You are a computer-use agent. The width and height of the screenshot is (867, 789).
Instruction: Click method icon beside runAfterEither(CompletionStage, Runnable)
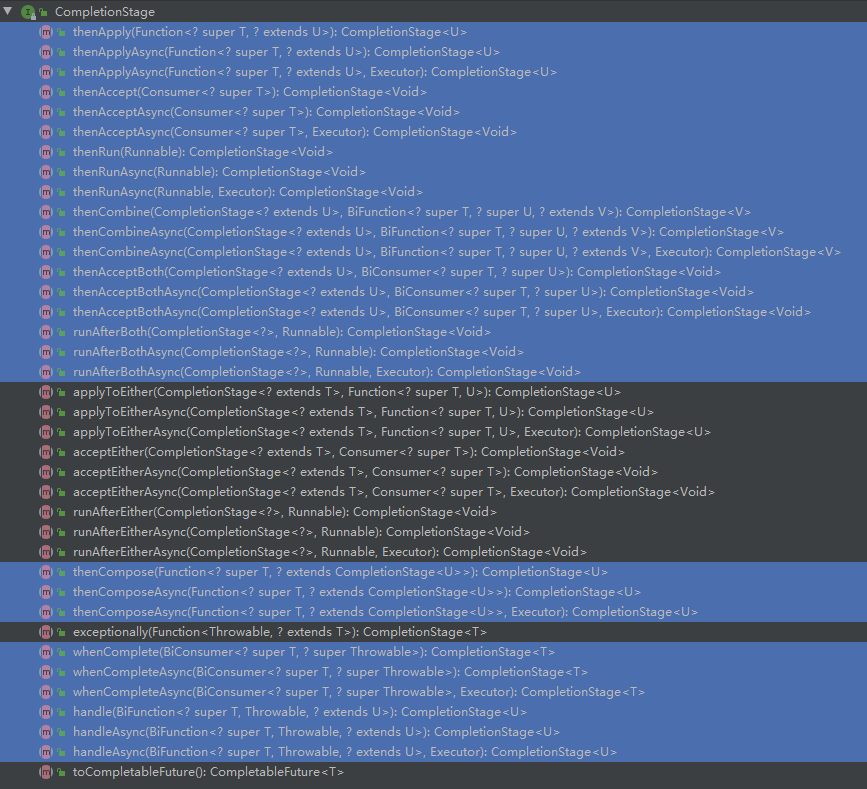tap(46, 512)
